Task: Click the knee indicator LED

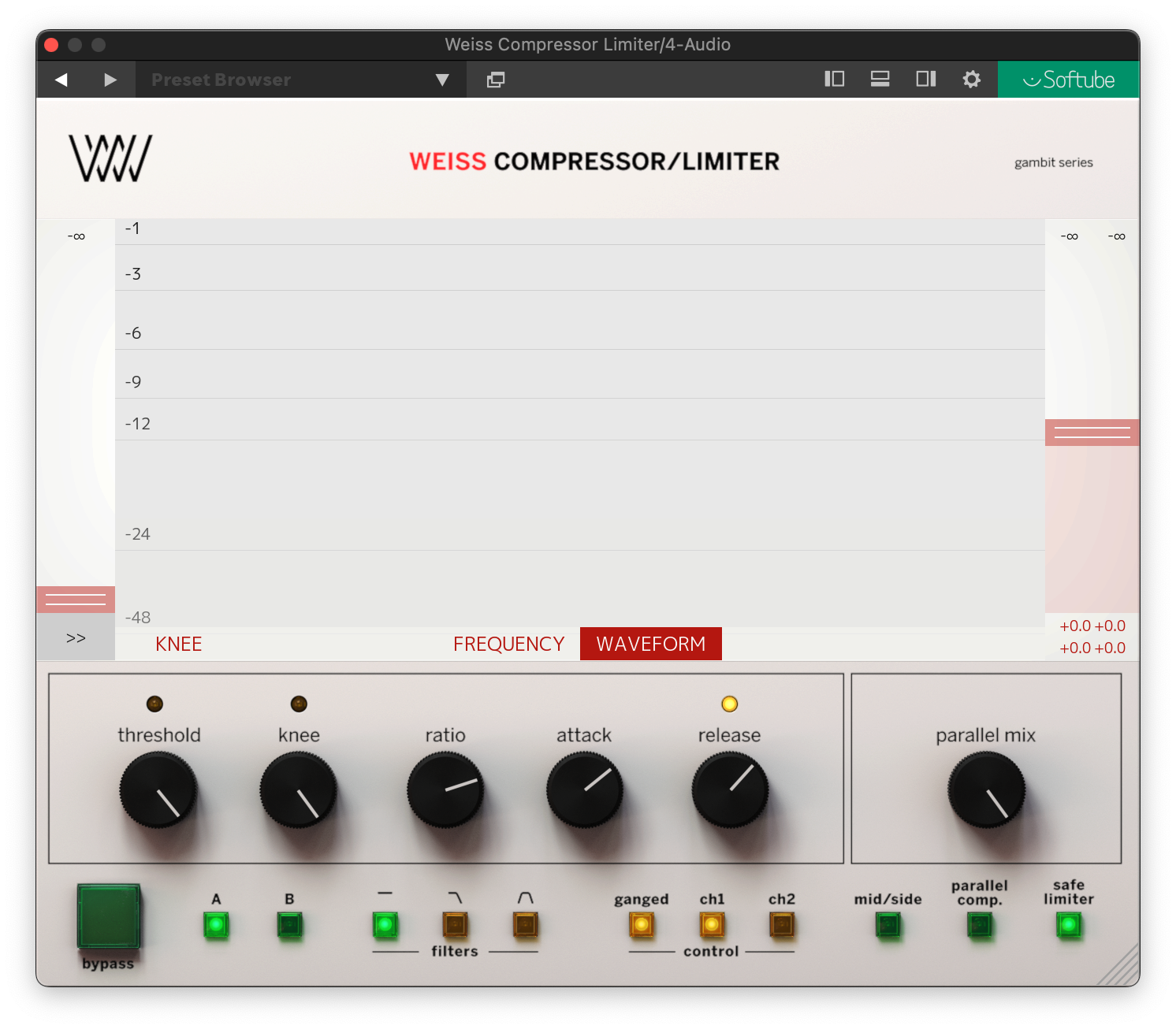Action: tap(299, 704)
